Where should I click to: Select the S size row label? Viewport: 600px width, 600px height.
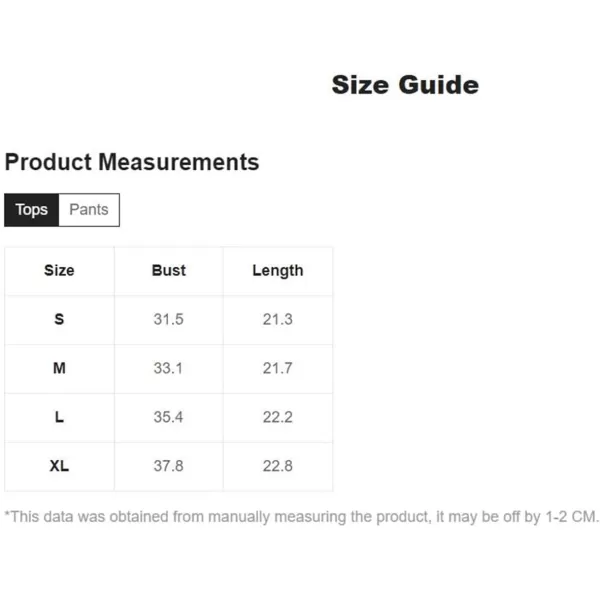[x=59, y=319]
